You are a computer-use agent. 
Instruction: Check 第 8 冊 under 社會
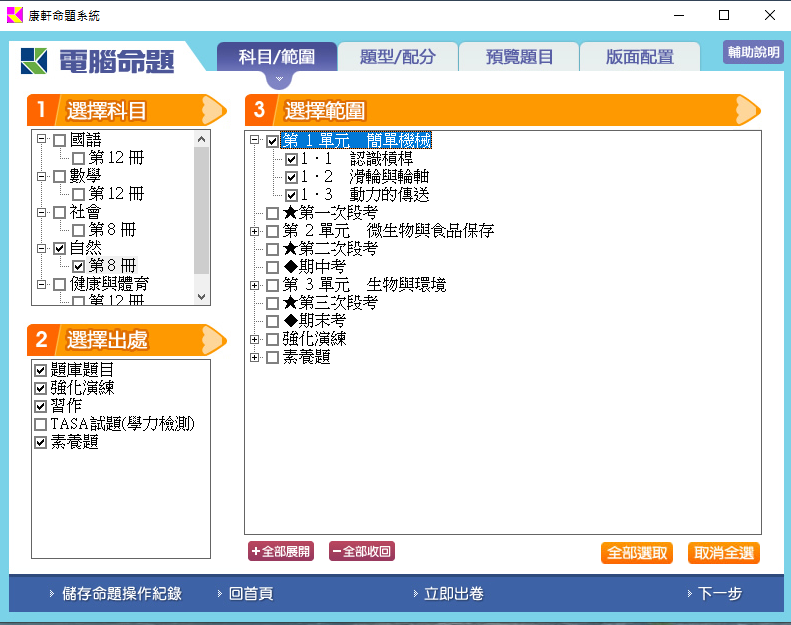pos(78,231)
